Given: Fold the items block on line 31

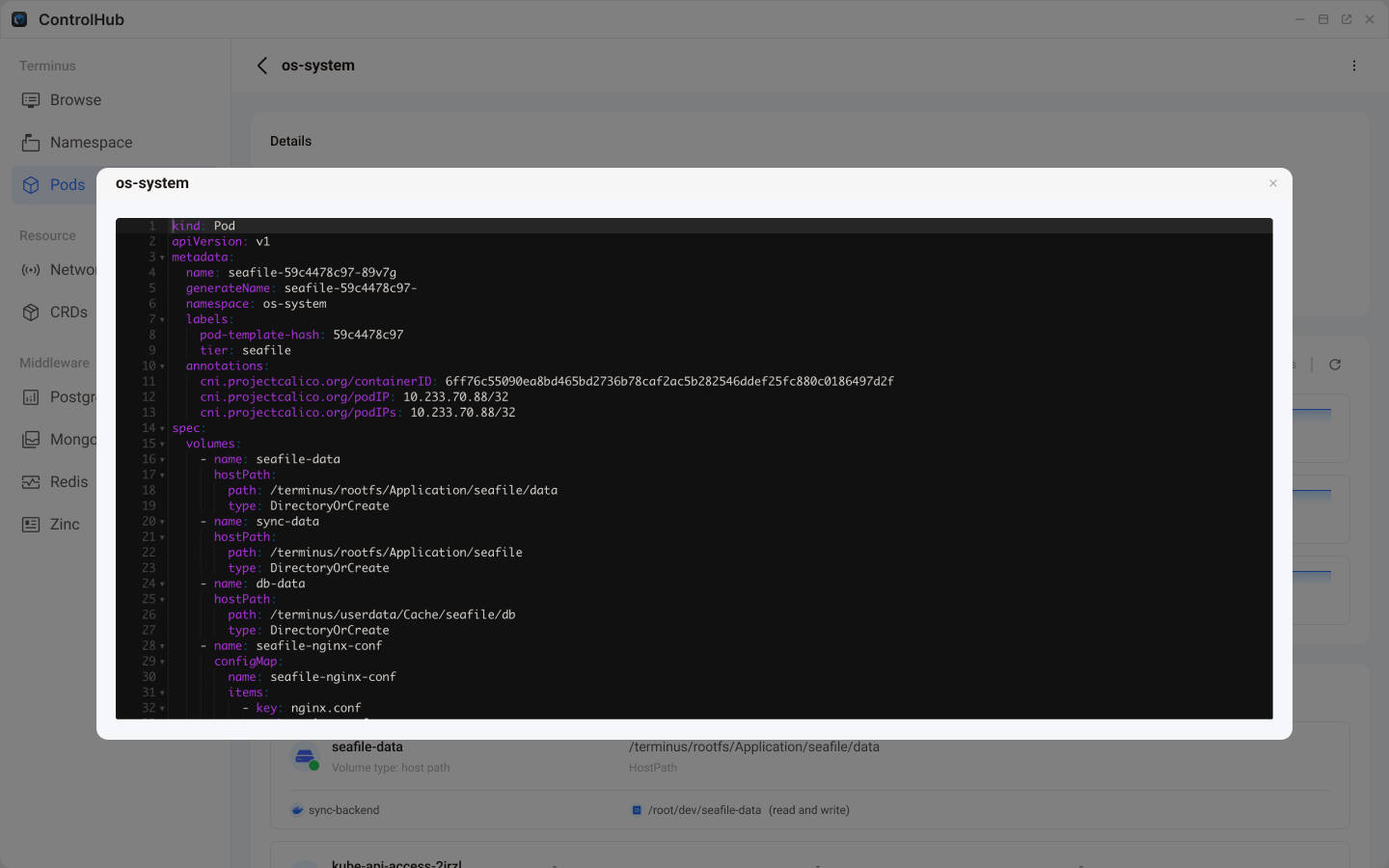Looking at the screenshot, I should [x=162, y=692].
